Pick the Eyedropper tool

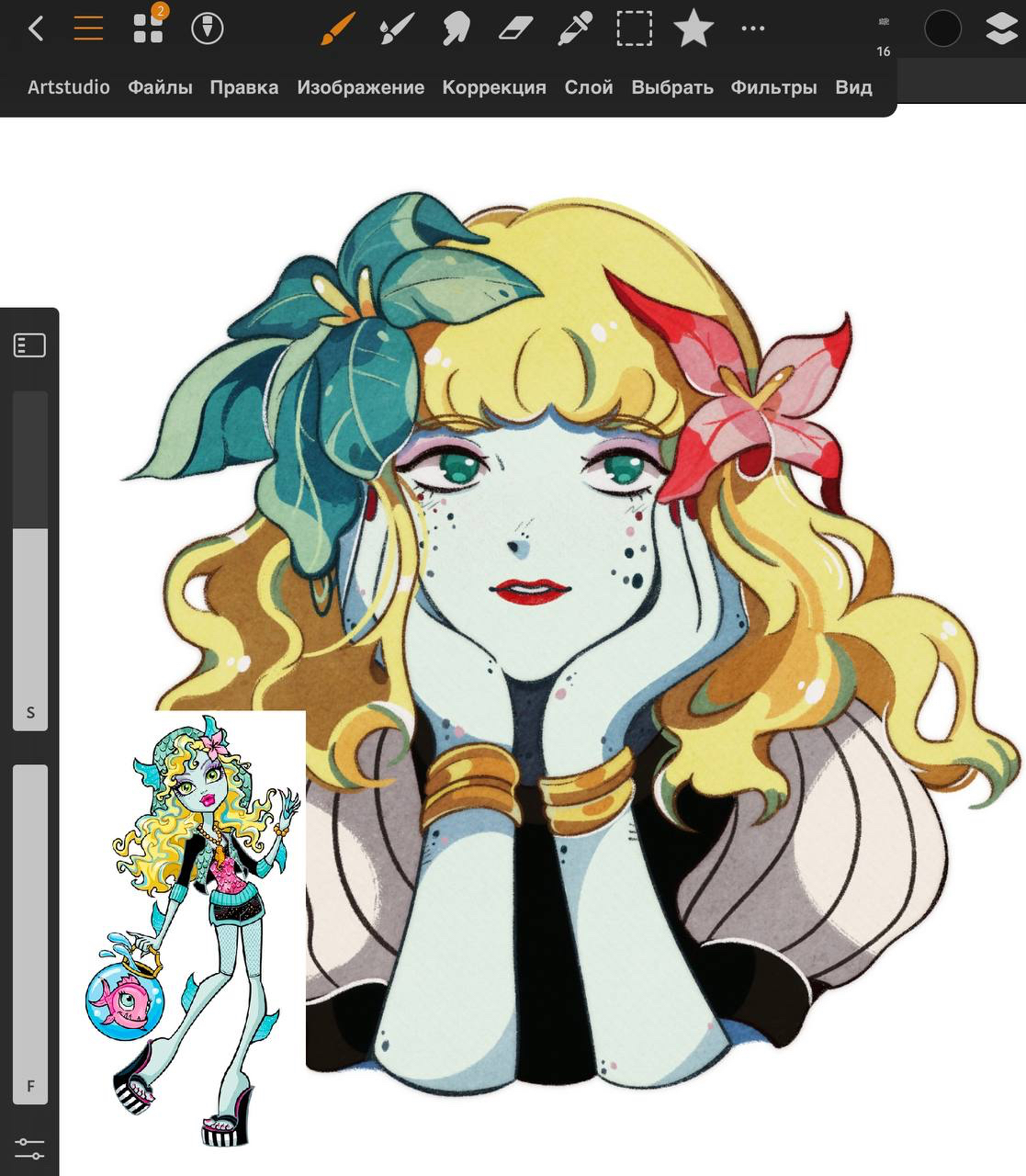coord(574,28)
